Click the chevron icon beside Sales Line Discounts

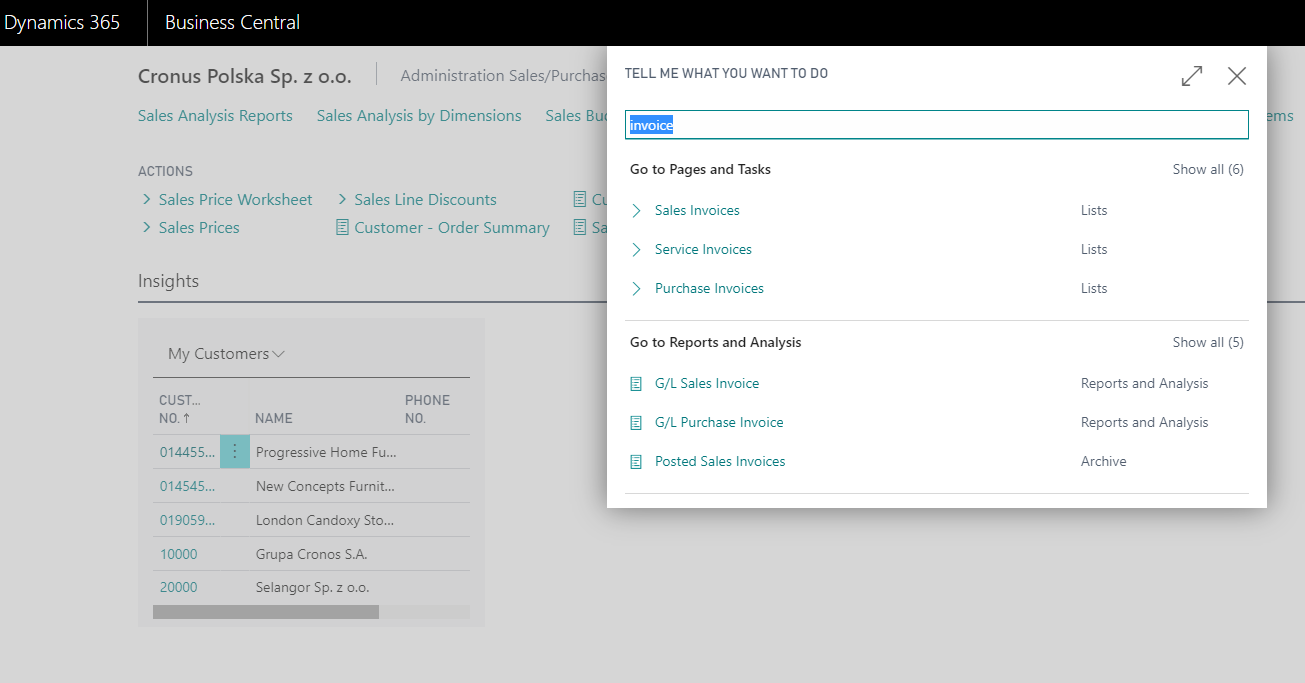point(343,200)
